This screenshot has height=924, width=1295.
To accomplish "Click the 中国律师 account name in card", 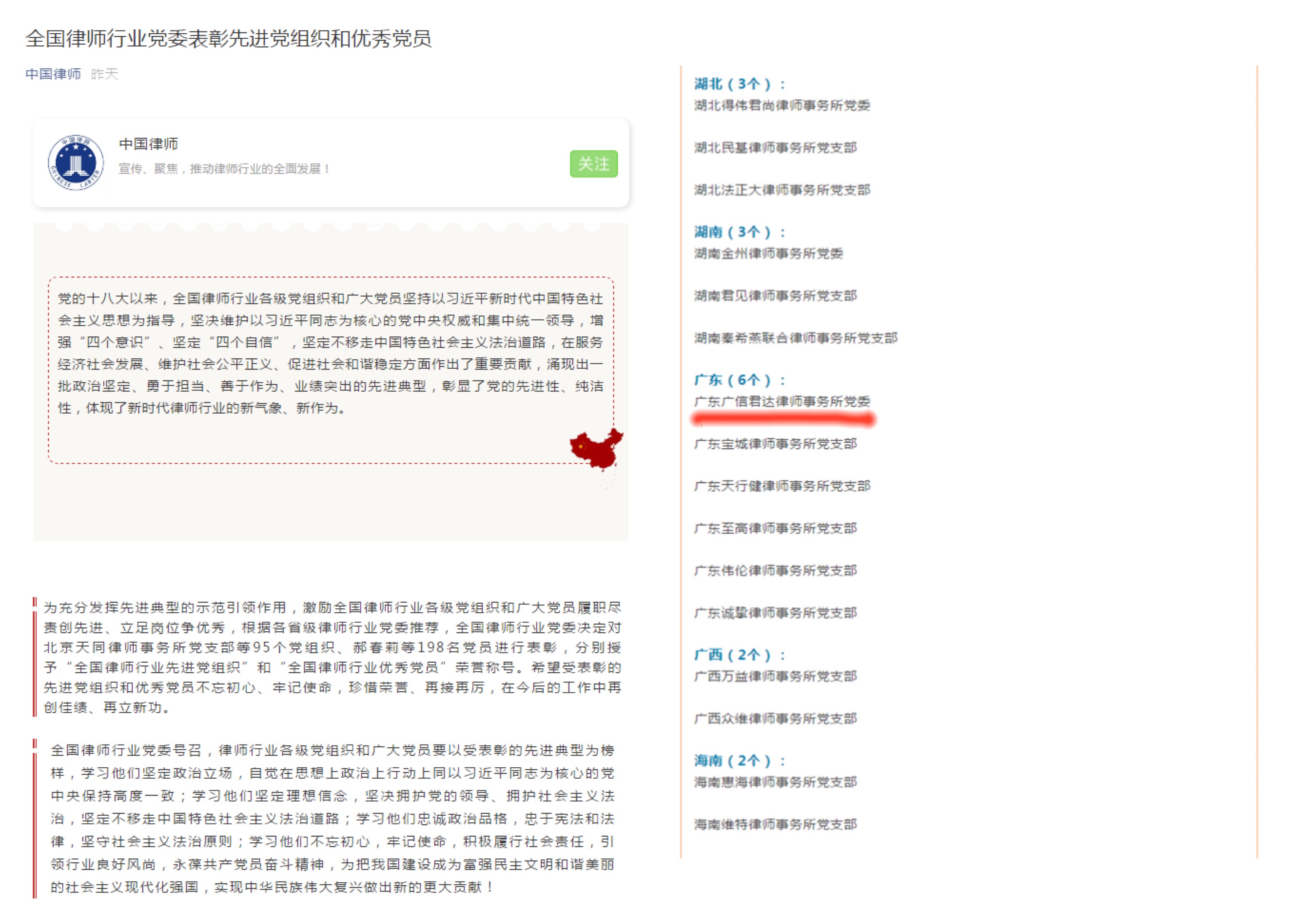I will (148, 144).
